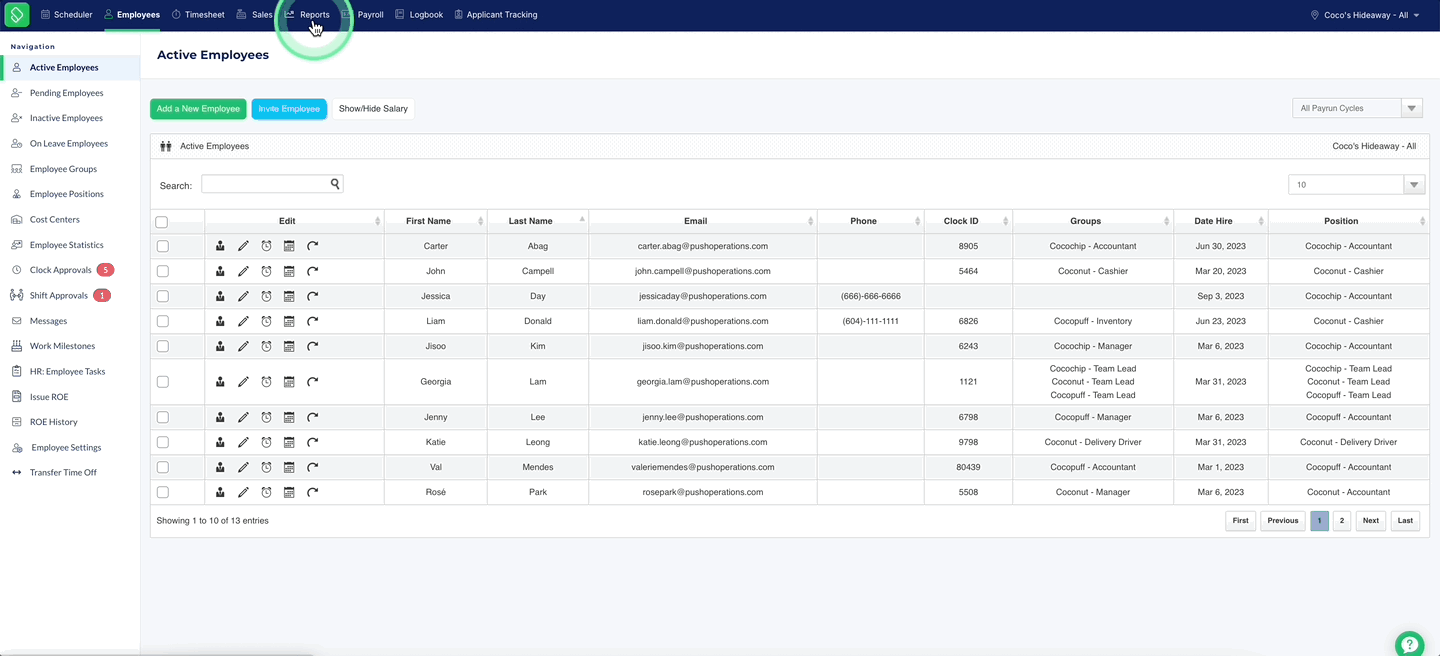Screen dimensions: 1440x656
Task: Click the Last pagination button
Action: pos(1405,520)
